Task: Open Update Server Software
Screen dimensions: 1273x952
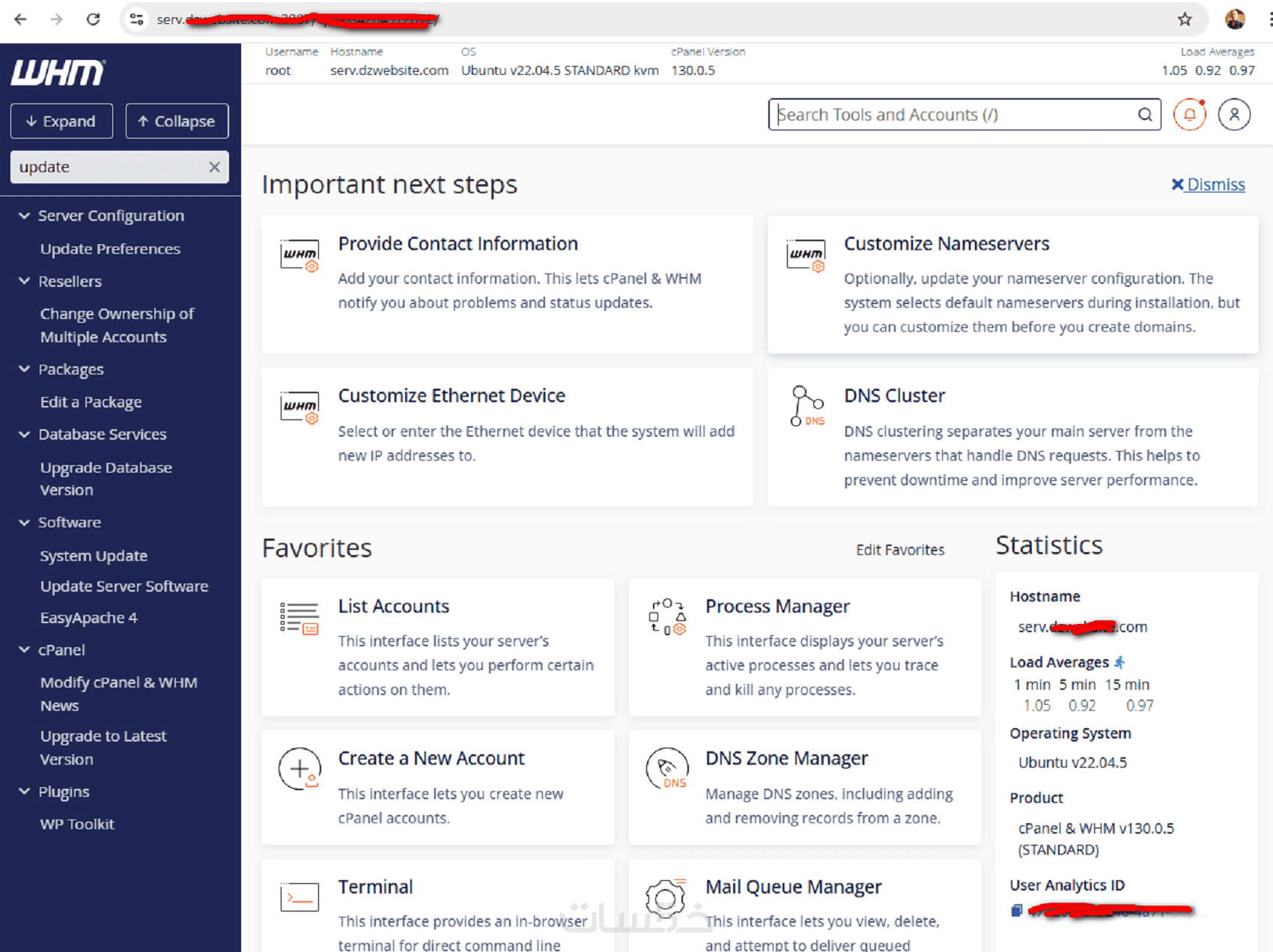Action: [124, 586]
